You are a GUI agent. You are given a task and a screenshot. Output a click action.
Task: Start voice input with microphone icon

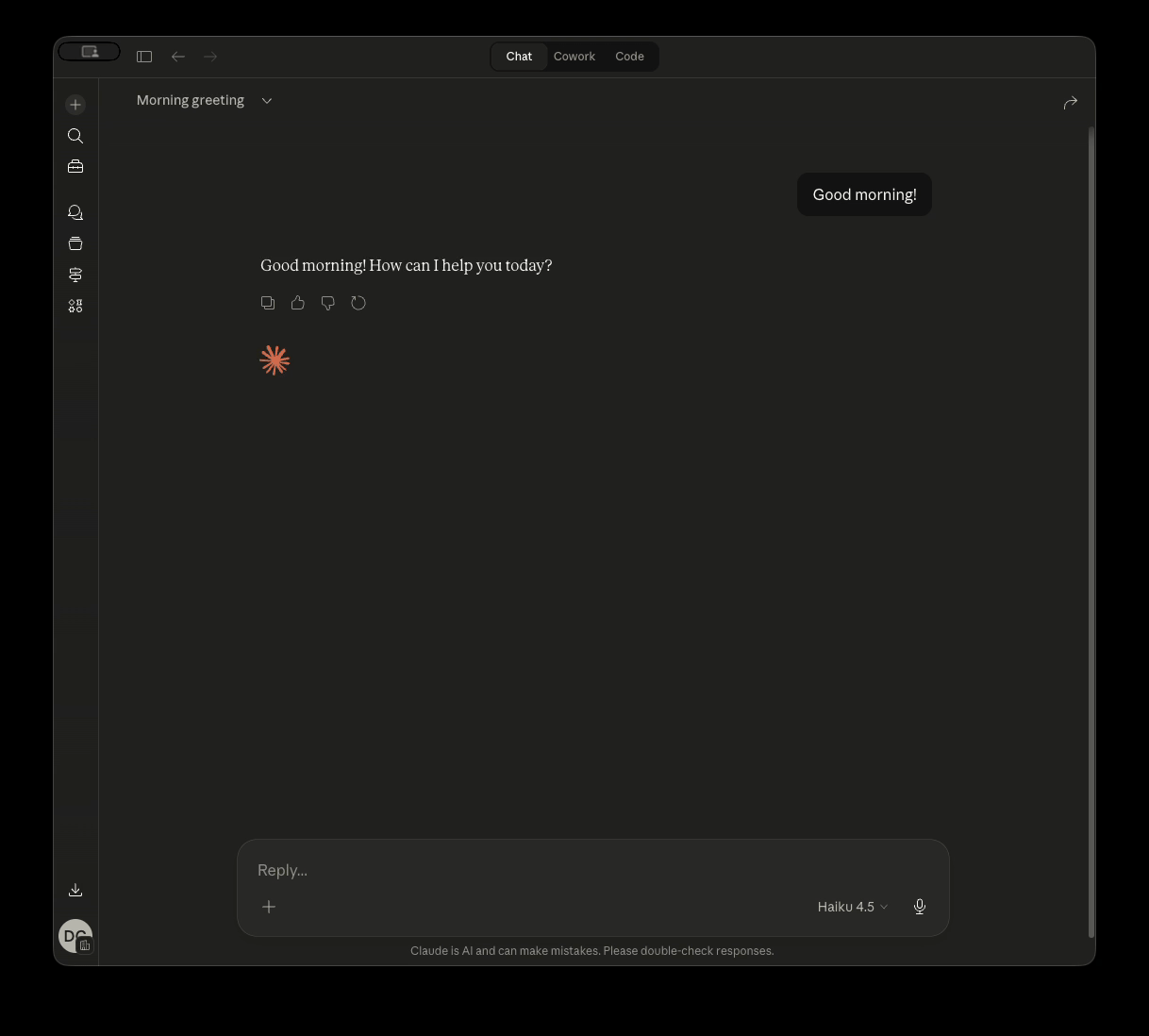pos(920,907)
